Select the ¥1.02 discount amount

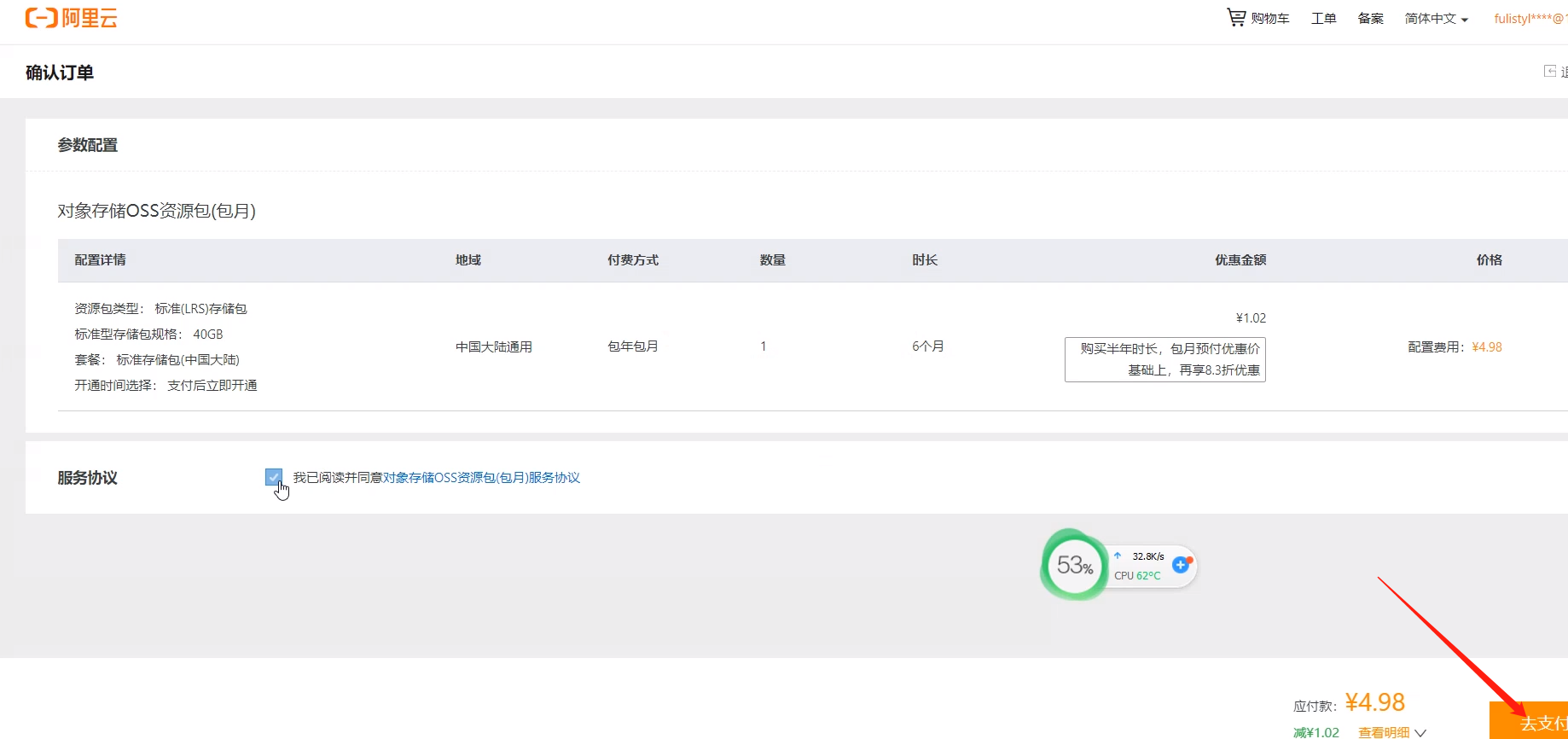point(1251,317)
